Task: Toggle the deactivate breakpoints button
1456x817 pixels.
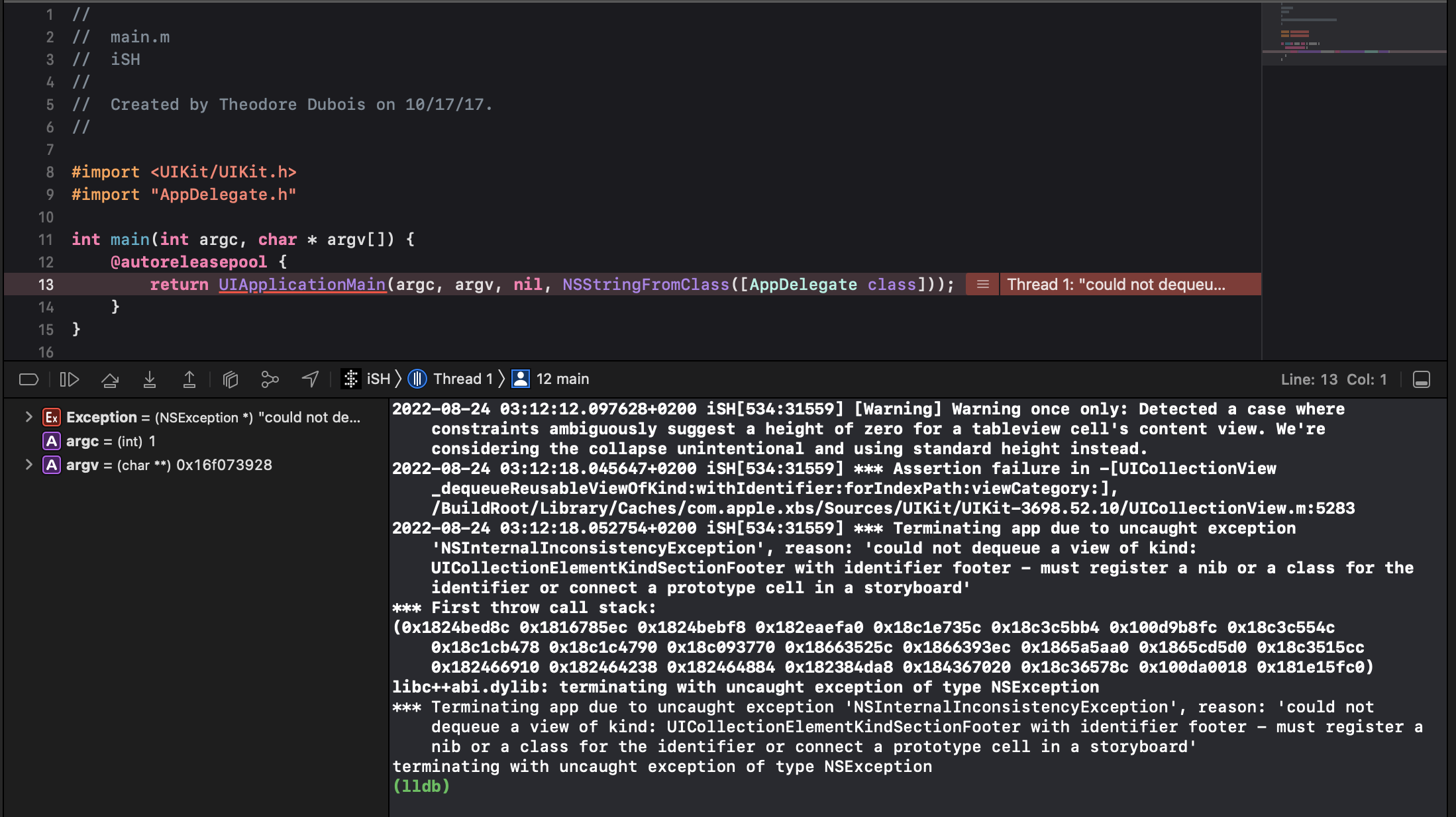Action: tap(28, 379)
